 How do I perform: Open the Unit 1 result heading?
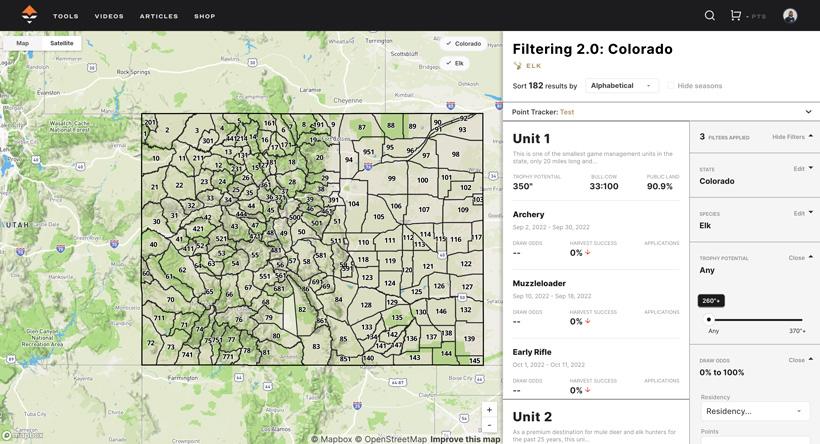coord(531,139)
